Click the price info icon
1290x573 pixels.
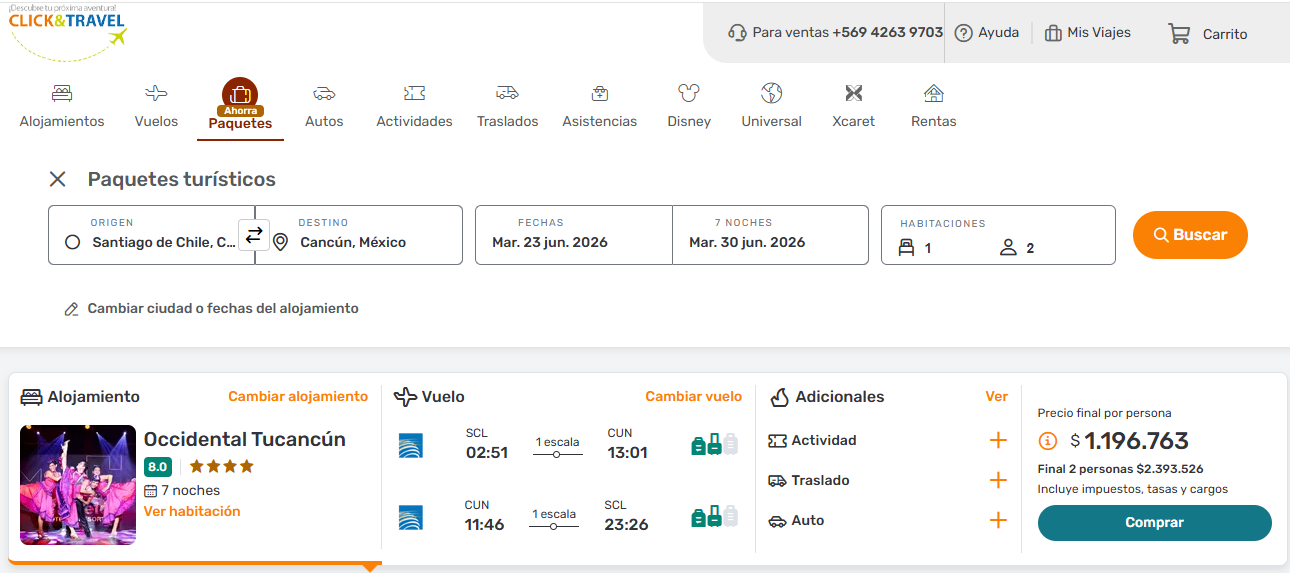[1048, 441]
